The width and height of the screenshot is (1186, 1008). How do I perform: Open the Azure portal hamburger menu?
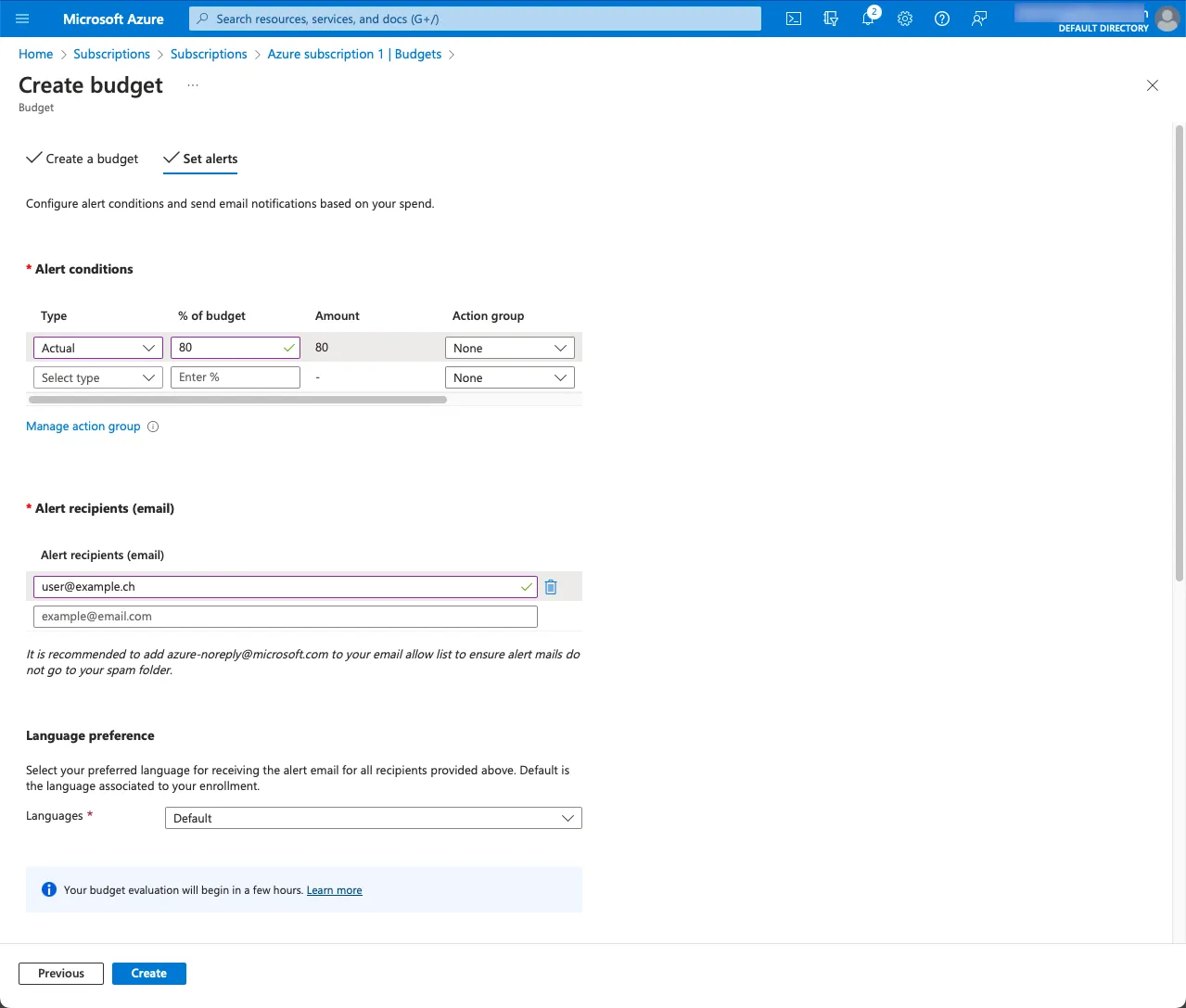click(23, 19)
